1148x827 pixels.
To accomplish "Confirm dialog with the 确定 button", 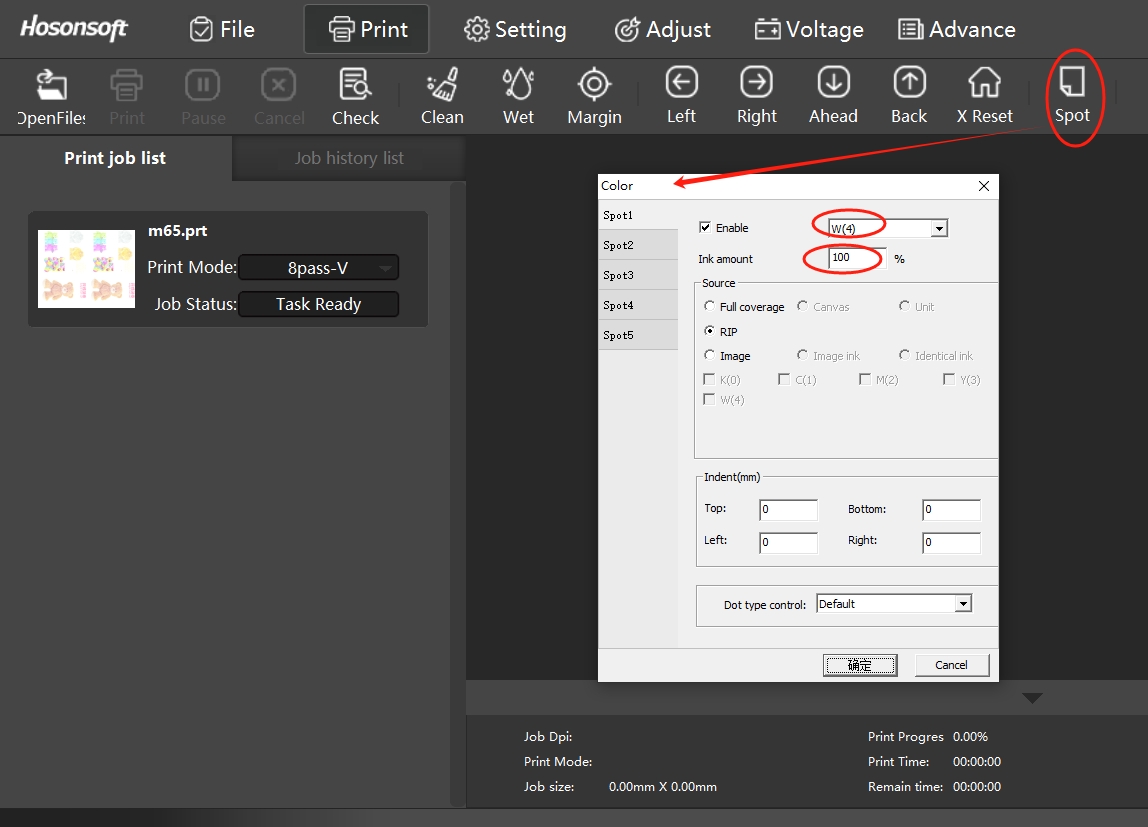I will point(860,665).
